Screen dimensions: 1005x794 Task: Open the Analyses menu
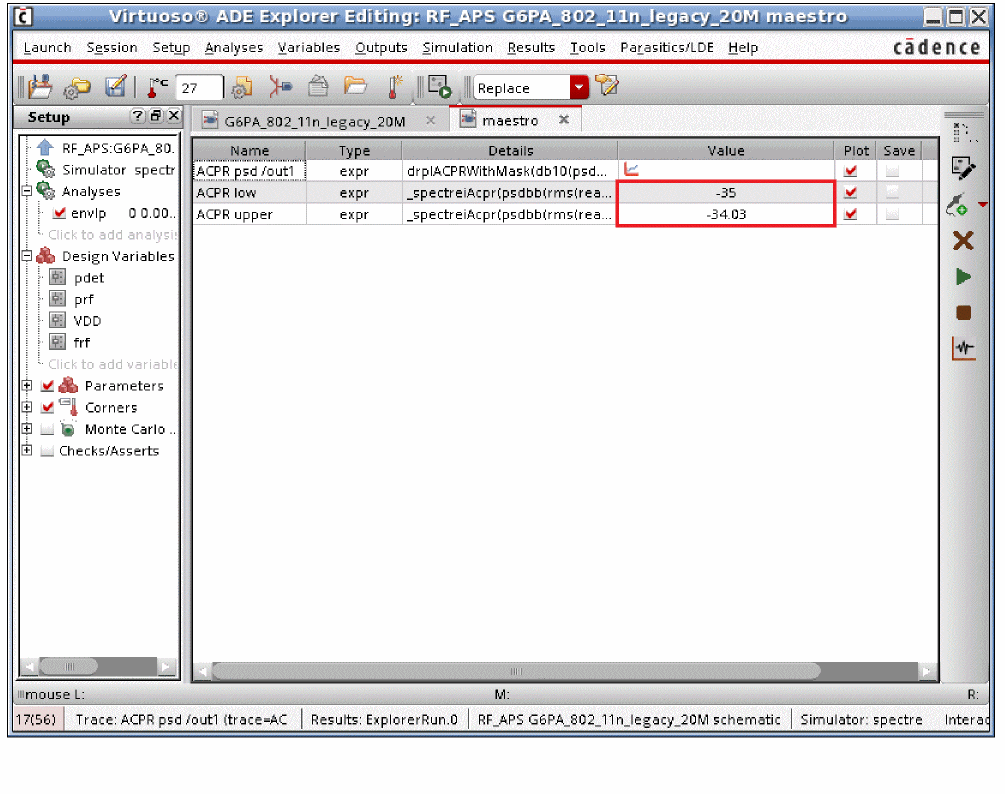click(x=234, y=47)
